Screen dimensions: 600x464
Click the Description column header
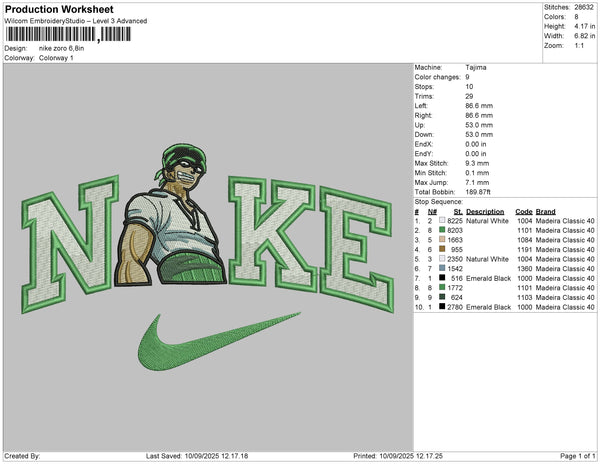point(485,212)
